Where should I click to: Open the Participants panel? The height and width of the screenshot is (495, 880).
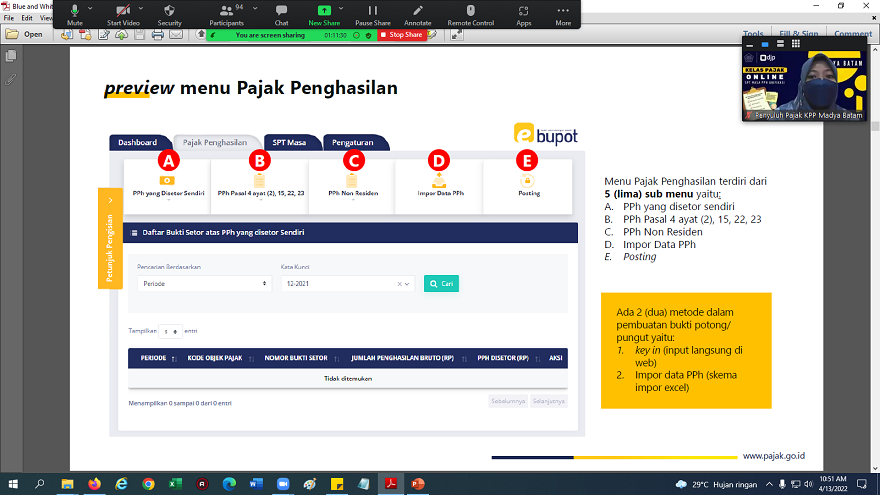click(226, 11)
